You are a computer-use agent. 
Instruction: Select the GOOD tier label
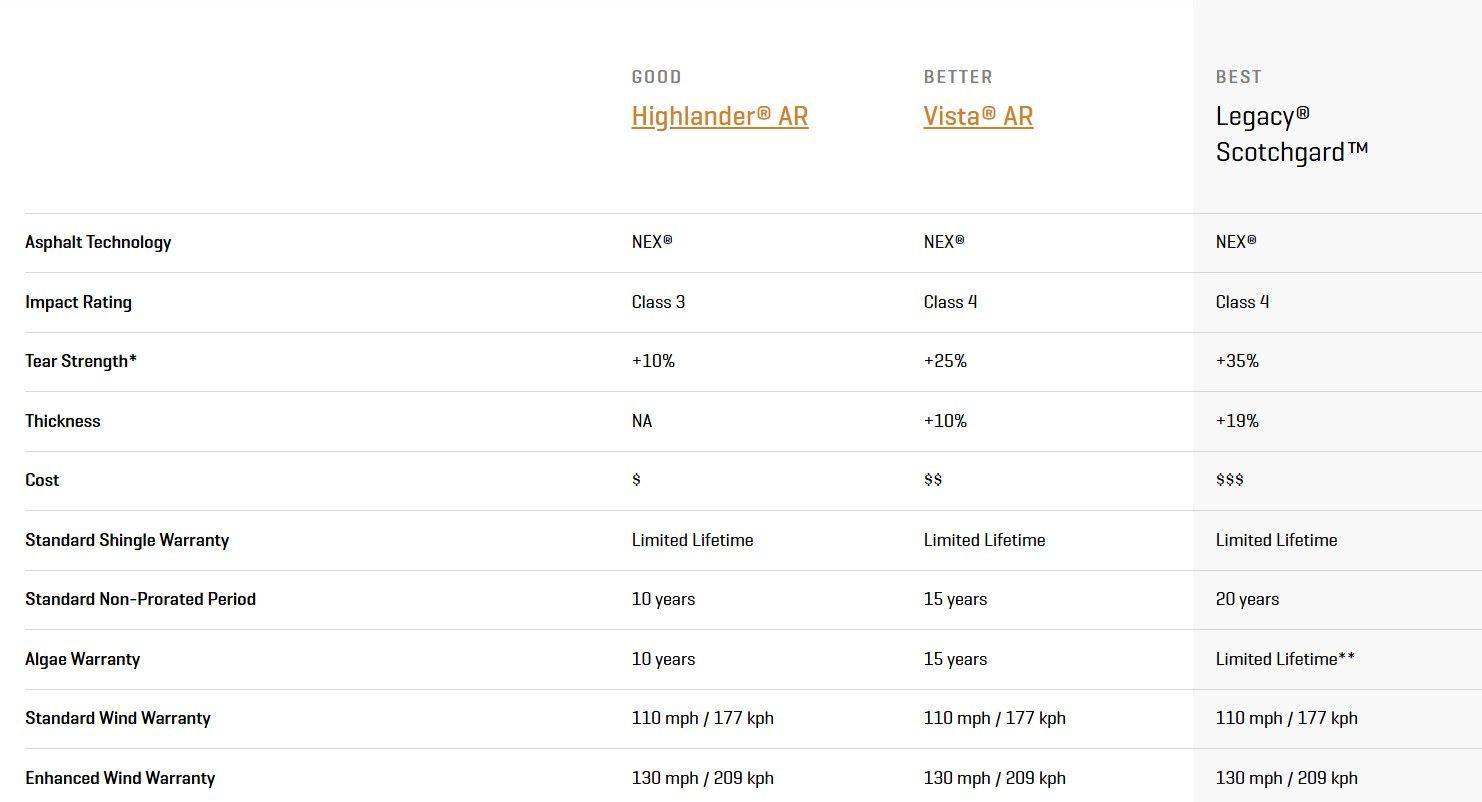656,77
